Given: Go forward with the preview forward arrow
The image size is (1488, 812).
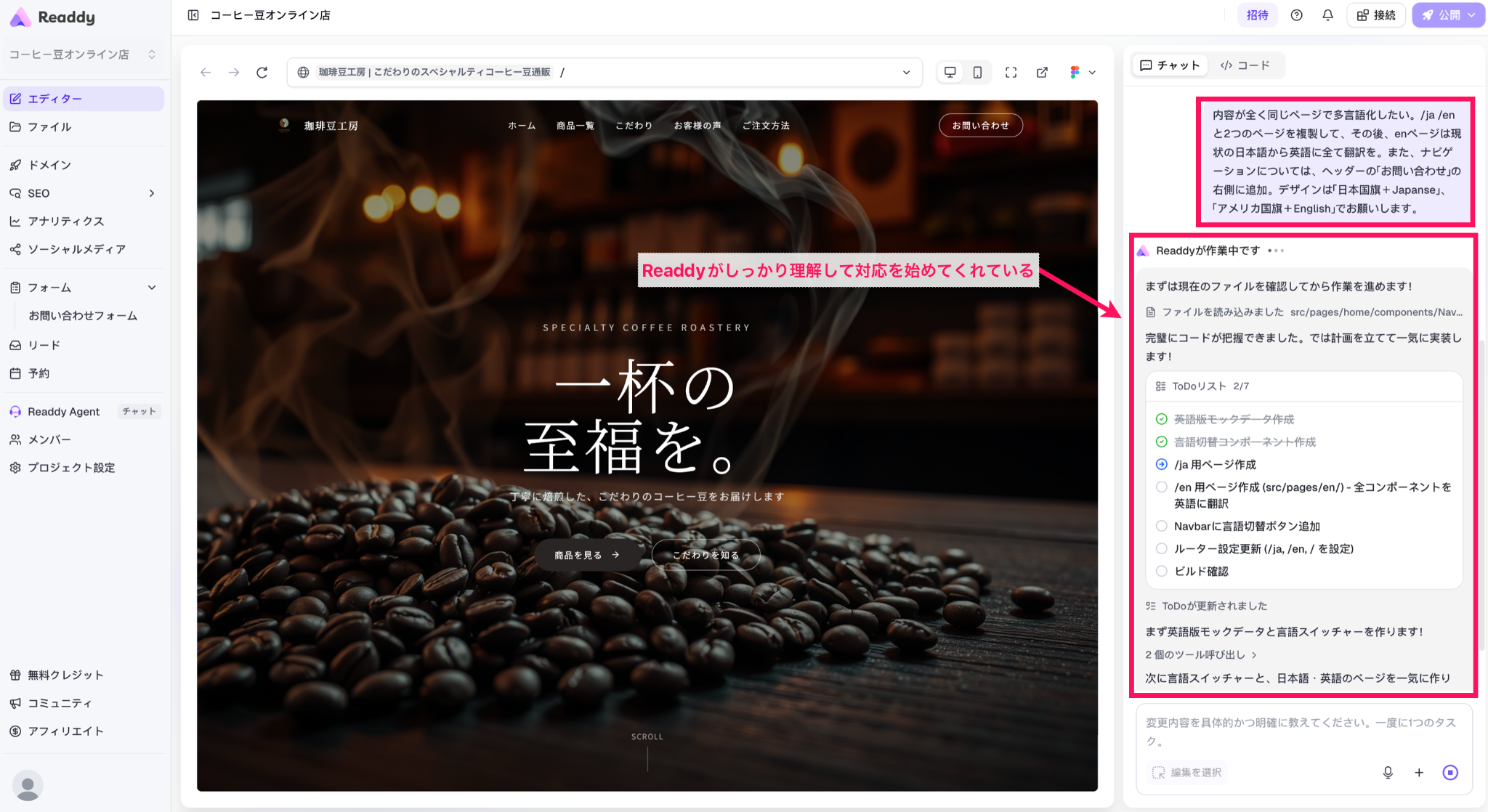Looking at the screenshot, I should [233, 73].
